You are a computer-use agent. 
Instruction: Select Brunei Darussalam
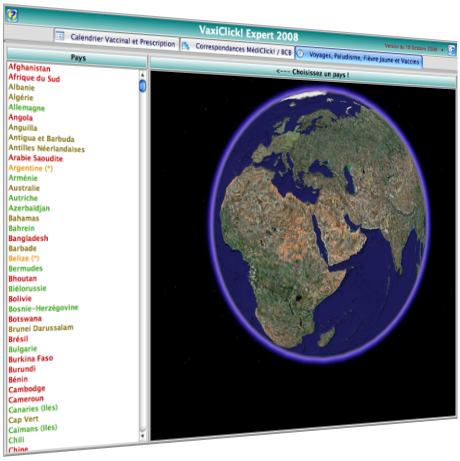pyautogui.click(x=41, y=328)
